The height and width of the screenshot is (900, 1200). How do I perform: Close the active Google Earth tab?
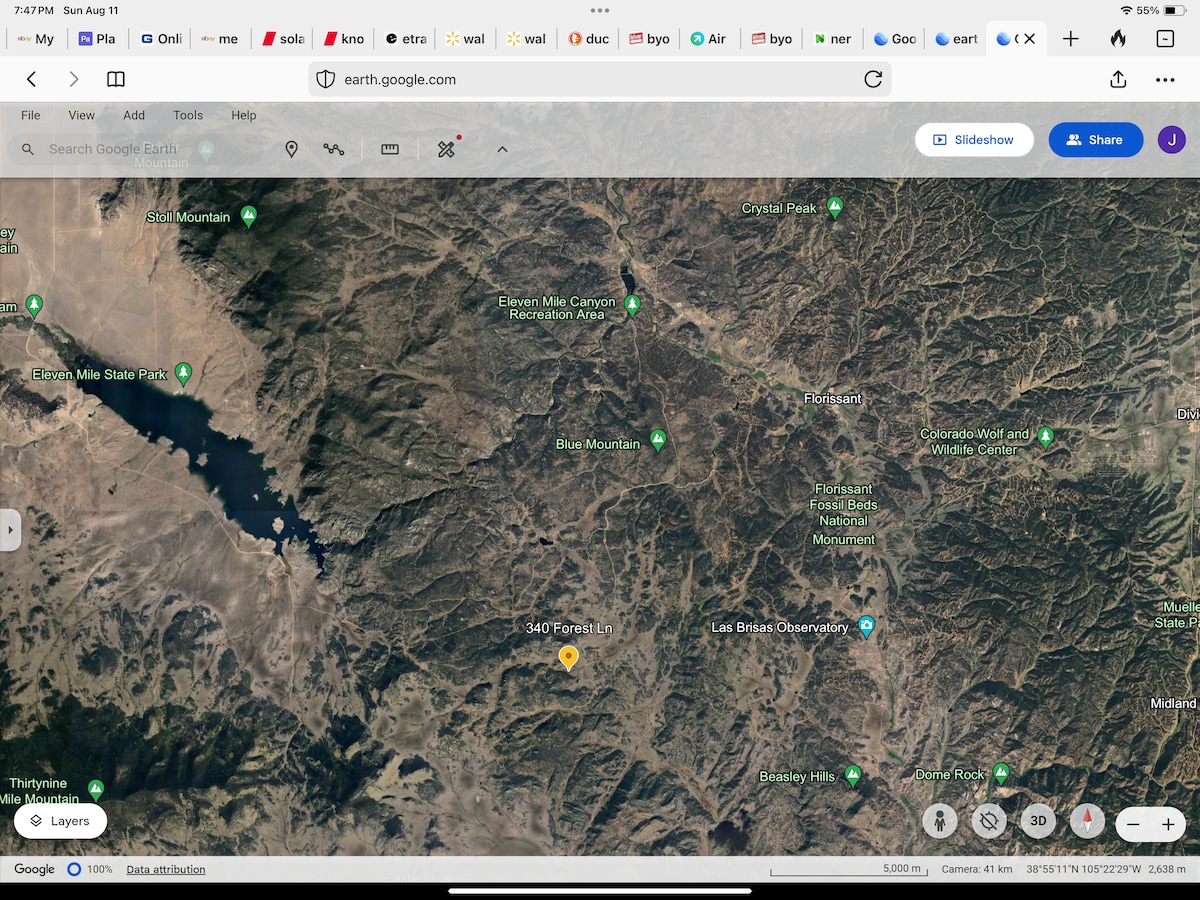tap(1029, 39)
